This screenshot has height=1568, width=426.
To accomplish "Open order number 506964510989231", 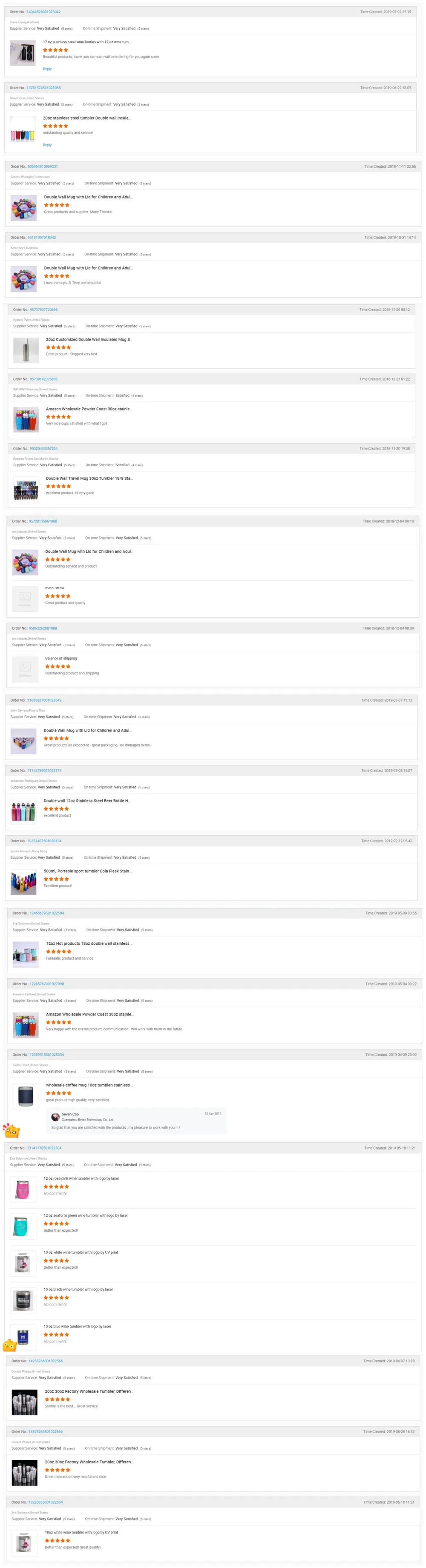I will click(43, 166).
